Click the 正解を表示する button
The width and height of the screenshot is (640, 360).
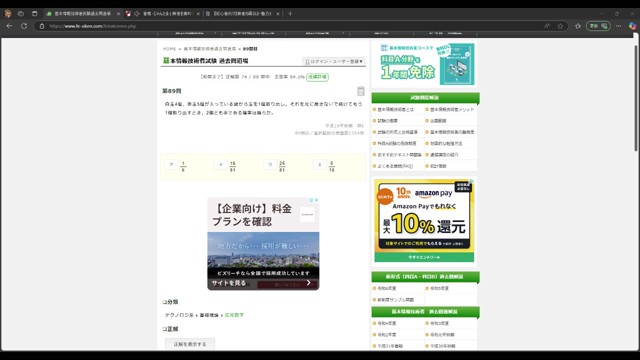pyautogui.click(x=190, y=344)
